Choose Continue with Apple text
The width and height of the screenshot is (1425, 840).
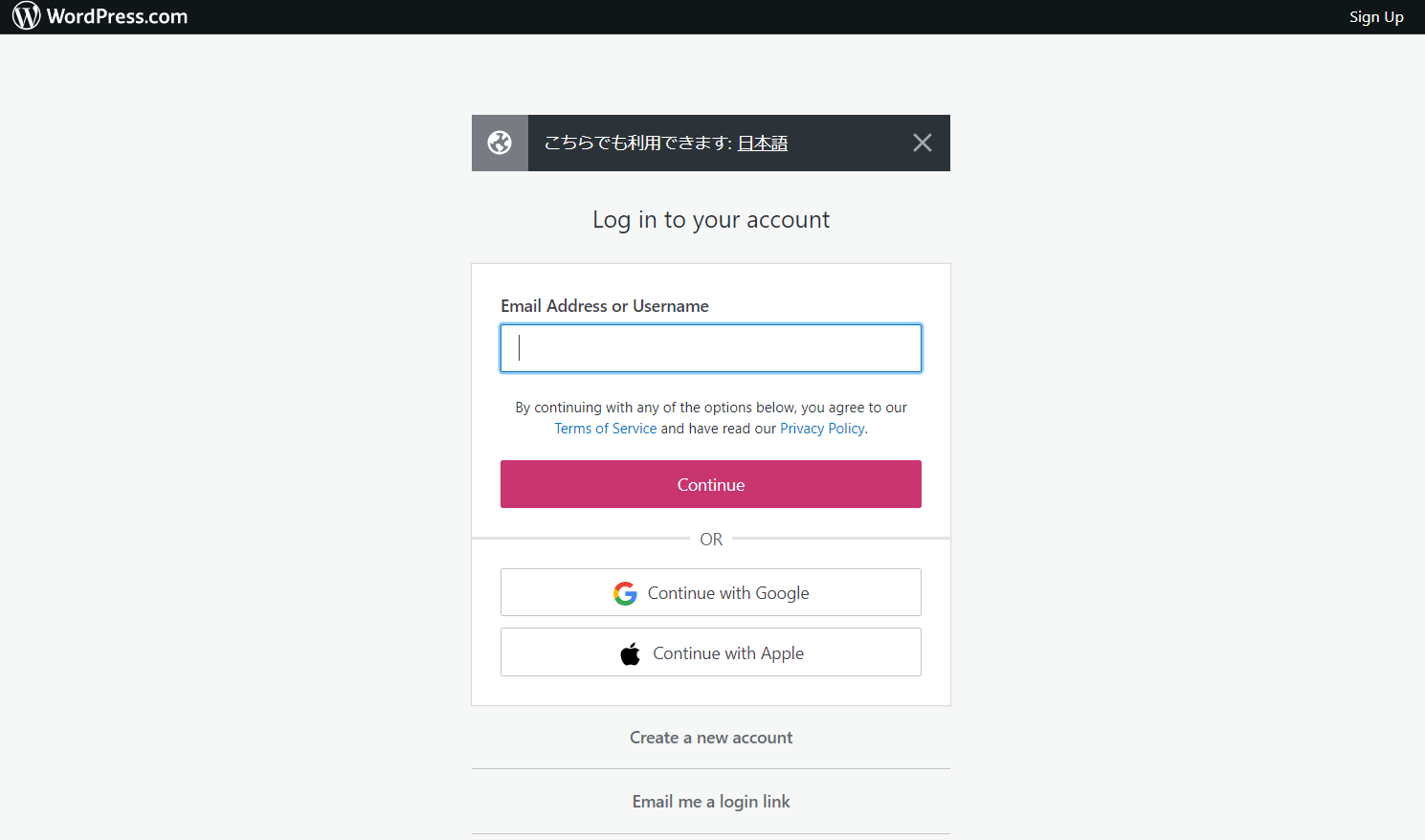728,653
